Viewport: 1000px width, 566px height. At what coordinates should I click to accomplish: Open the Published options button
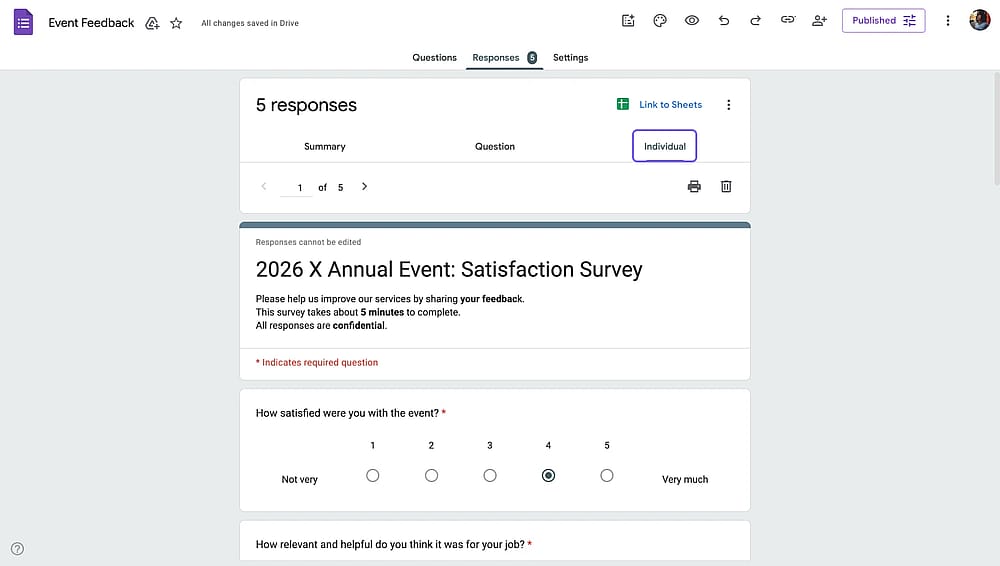(883, 20)
